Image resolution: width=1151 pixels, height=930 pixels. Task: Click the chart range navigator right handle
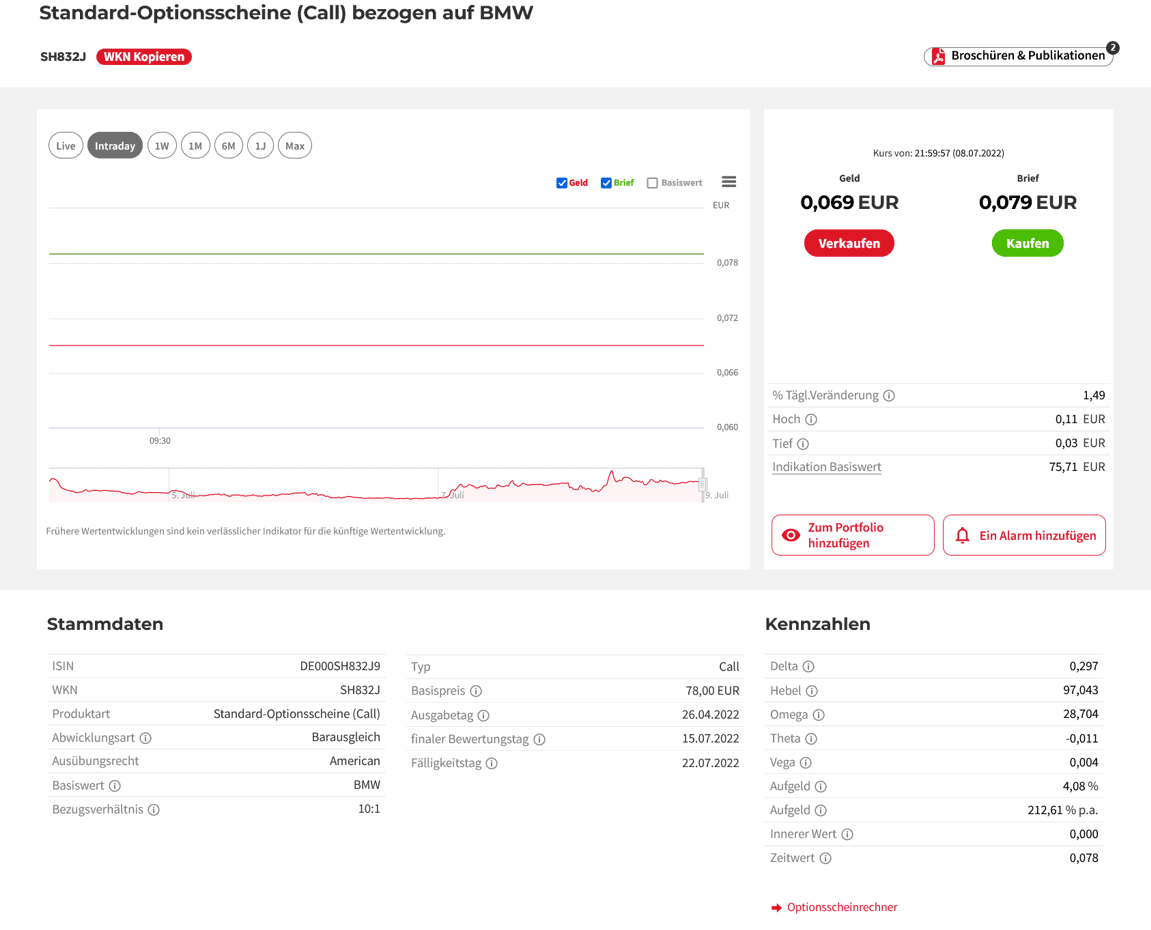point(703,484)
